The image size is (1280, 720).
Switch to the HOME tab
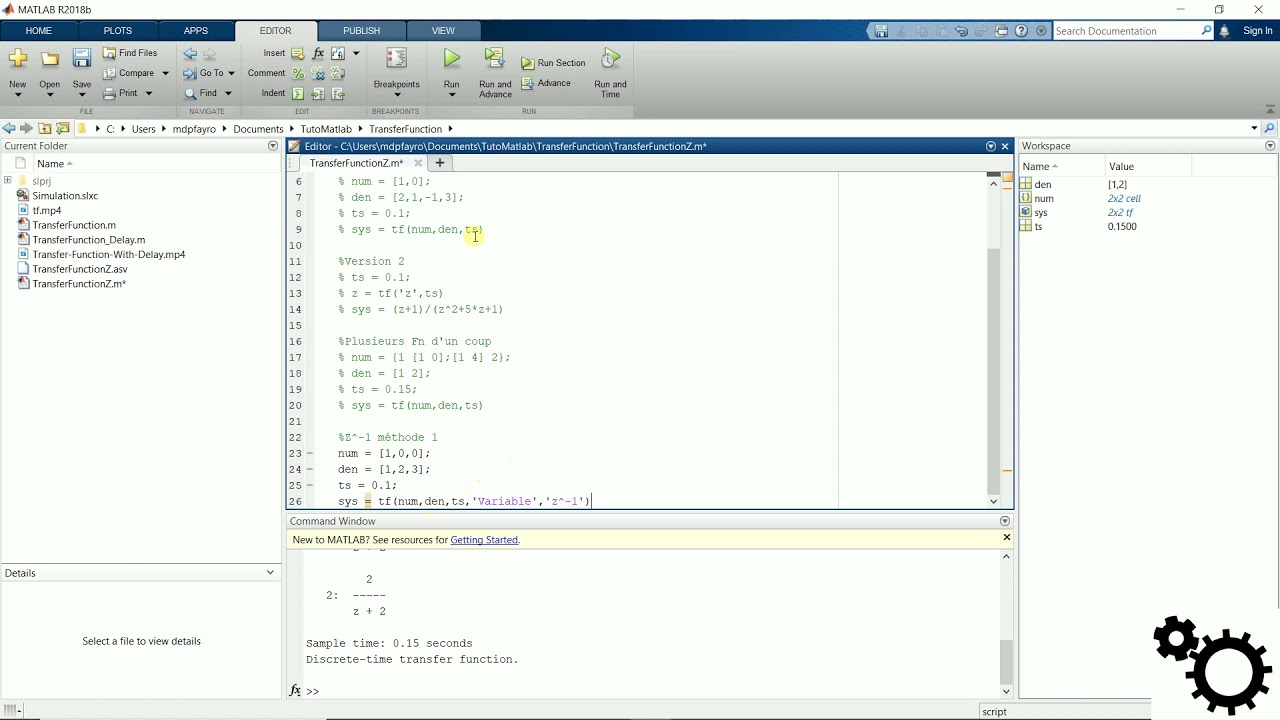pos(38,31)
